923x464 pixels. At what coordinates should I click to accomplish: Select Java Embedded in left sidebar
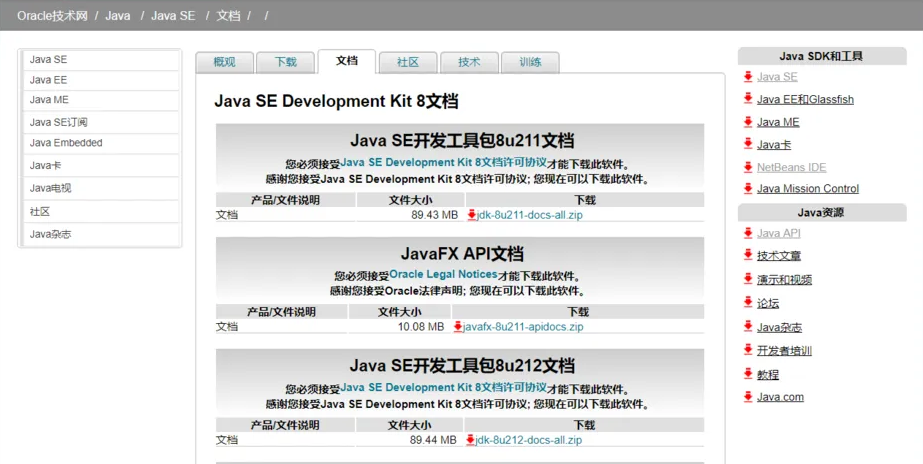click(66, 143)
